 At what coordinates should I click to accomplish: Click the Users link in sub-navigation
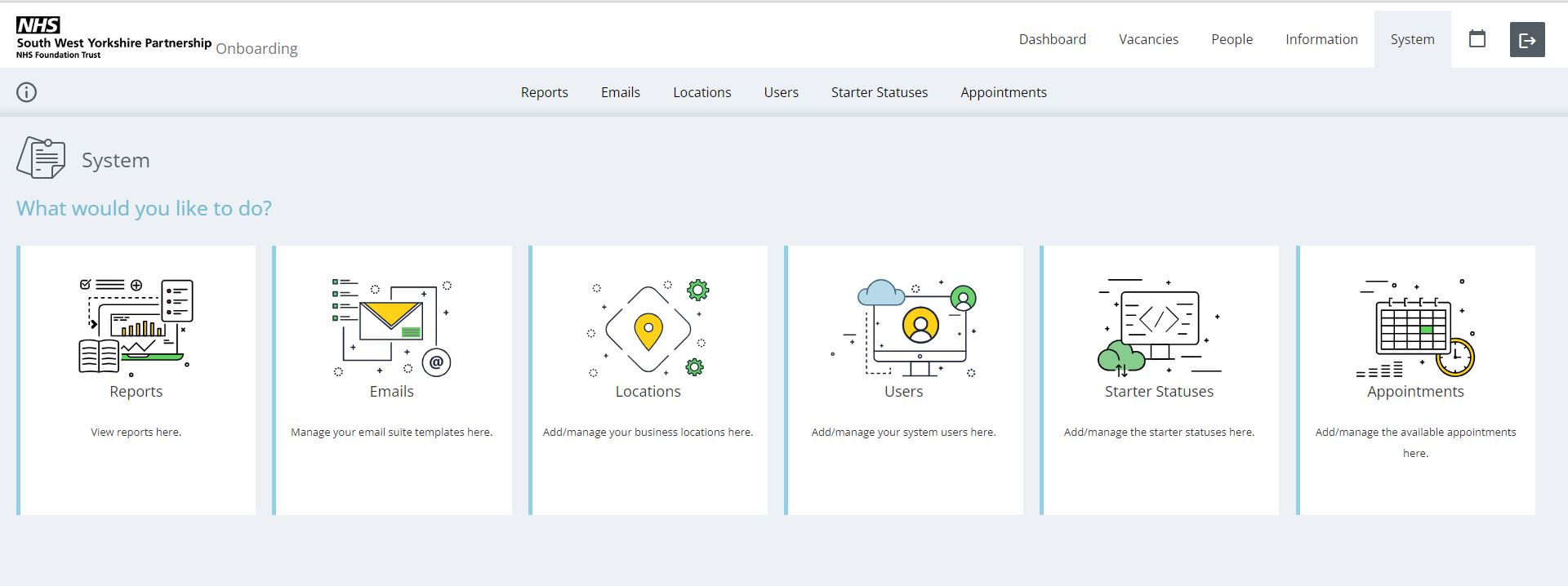pyautogui.click(x=781, y=92)
